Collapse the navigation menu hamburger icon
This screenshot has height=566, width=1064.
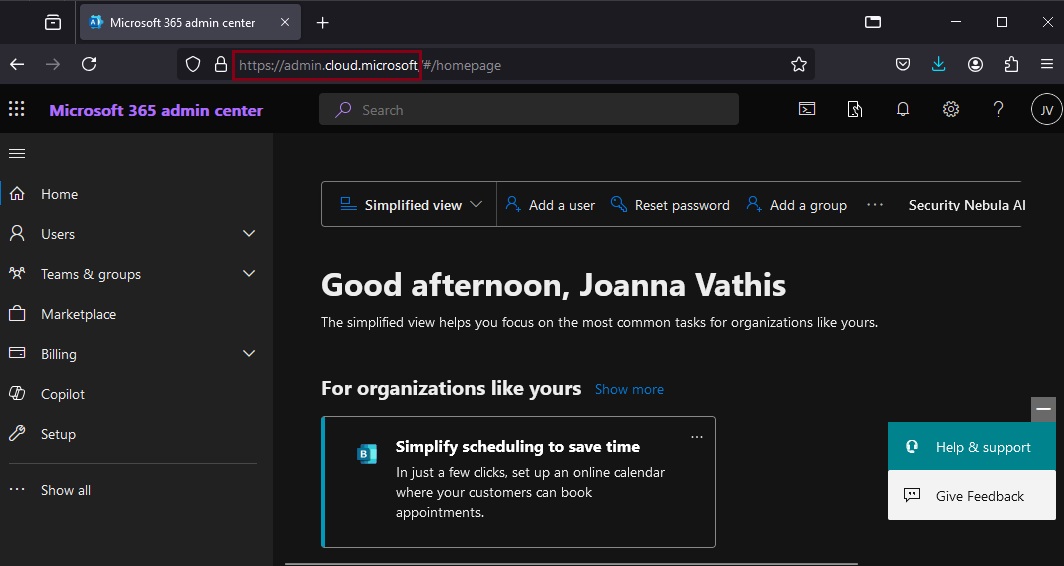[x=17, y=153]
